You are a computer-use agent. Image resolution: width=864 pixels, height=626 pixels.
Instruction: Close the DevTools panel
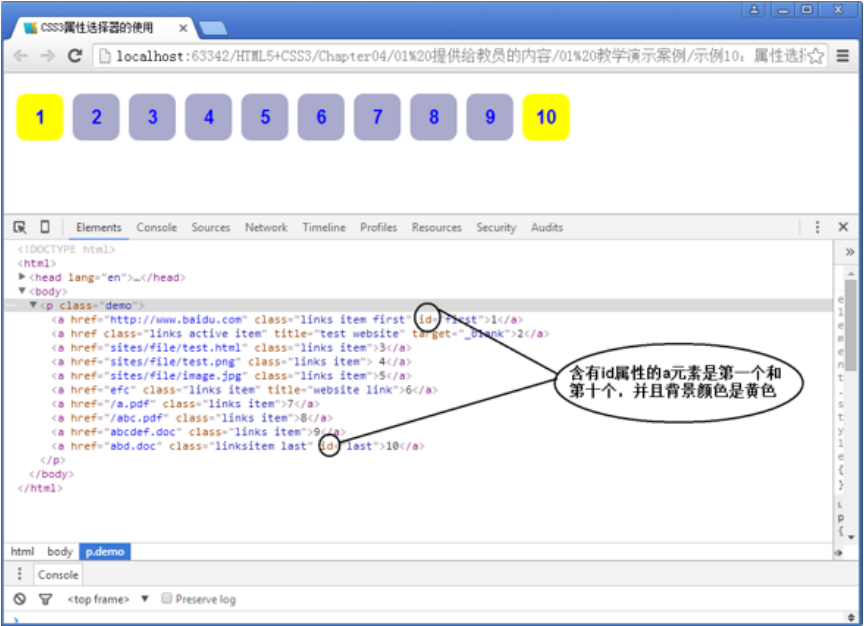point(843,226)
